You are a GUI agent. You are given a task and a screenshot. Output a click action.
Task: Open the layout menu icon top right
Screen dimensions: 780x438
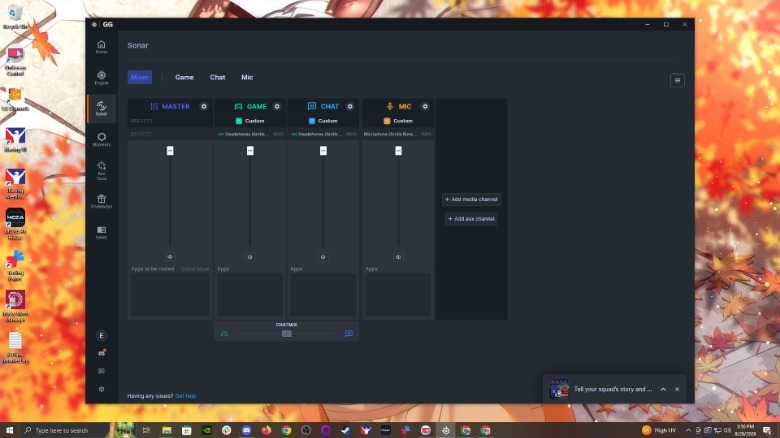click(x=677, y=80)
